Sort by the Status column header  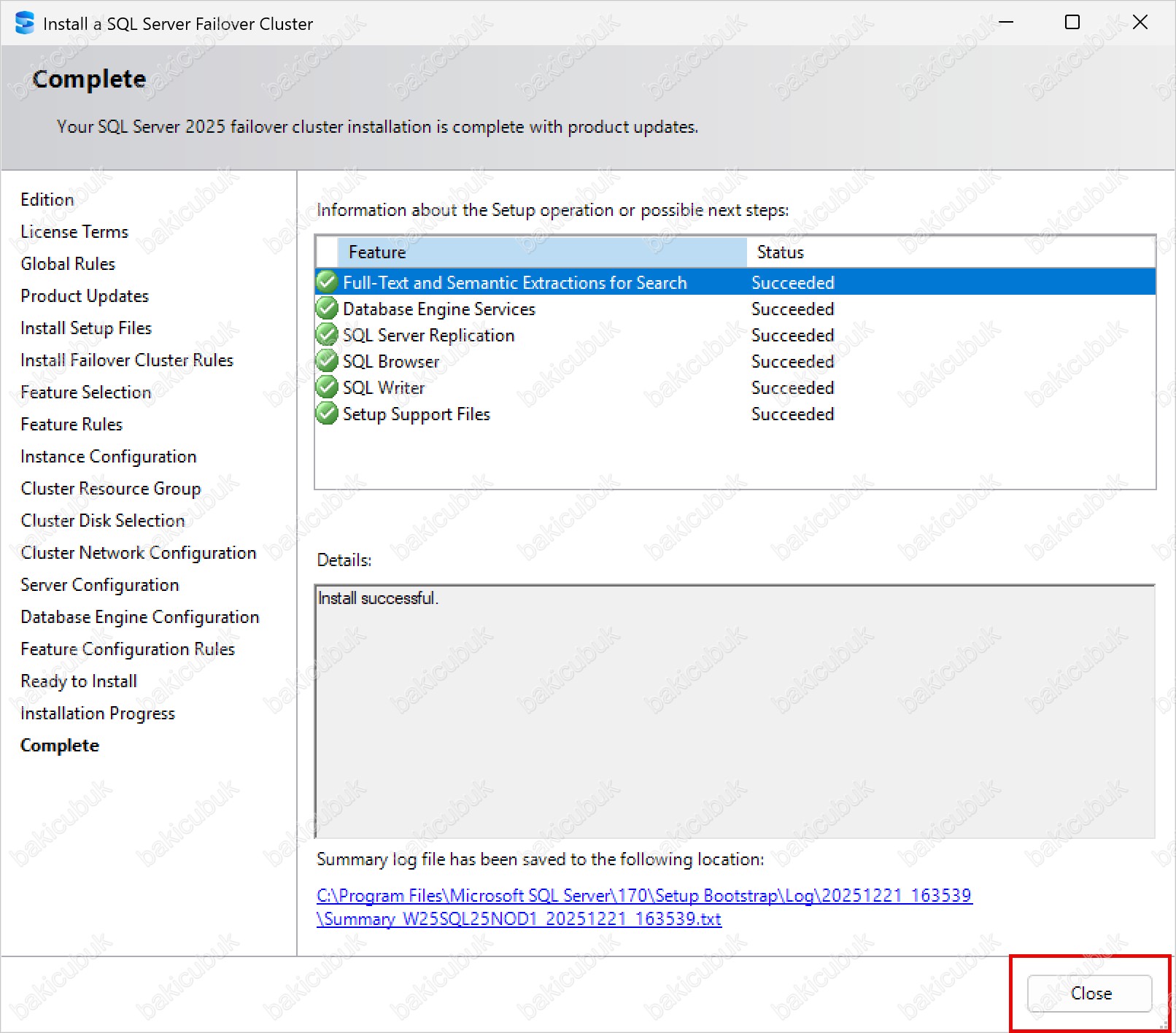[781, 252]
